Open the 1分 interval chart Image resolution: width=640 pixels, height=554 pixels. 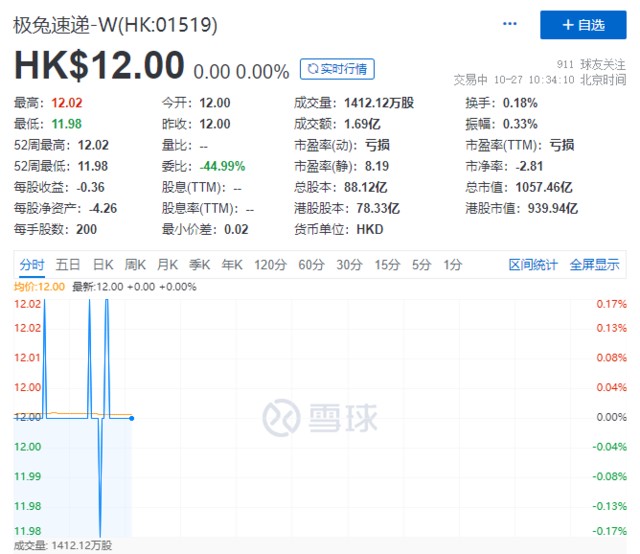click(x=453, y=265)
